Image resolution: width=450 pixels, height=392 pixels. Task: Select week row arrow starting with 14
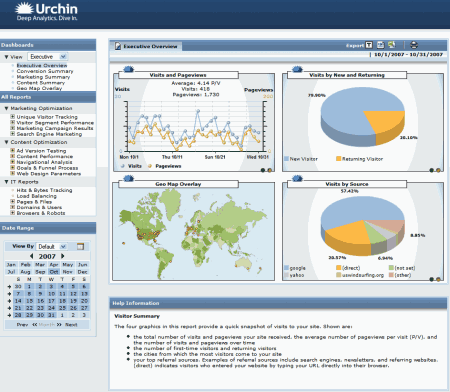(x=9, y=301)
